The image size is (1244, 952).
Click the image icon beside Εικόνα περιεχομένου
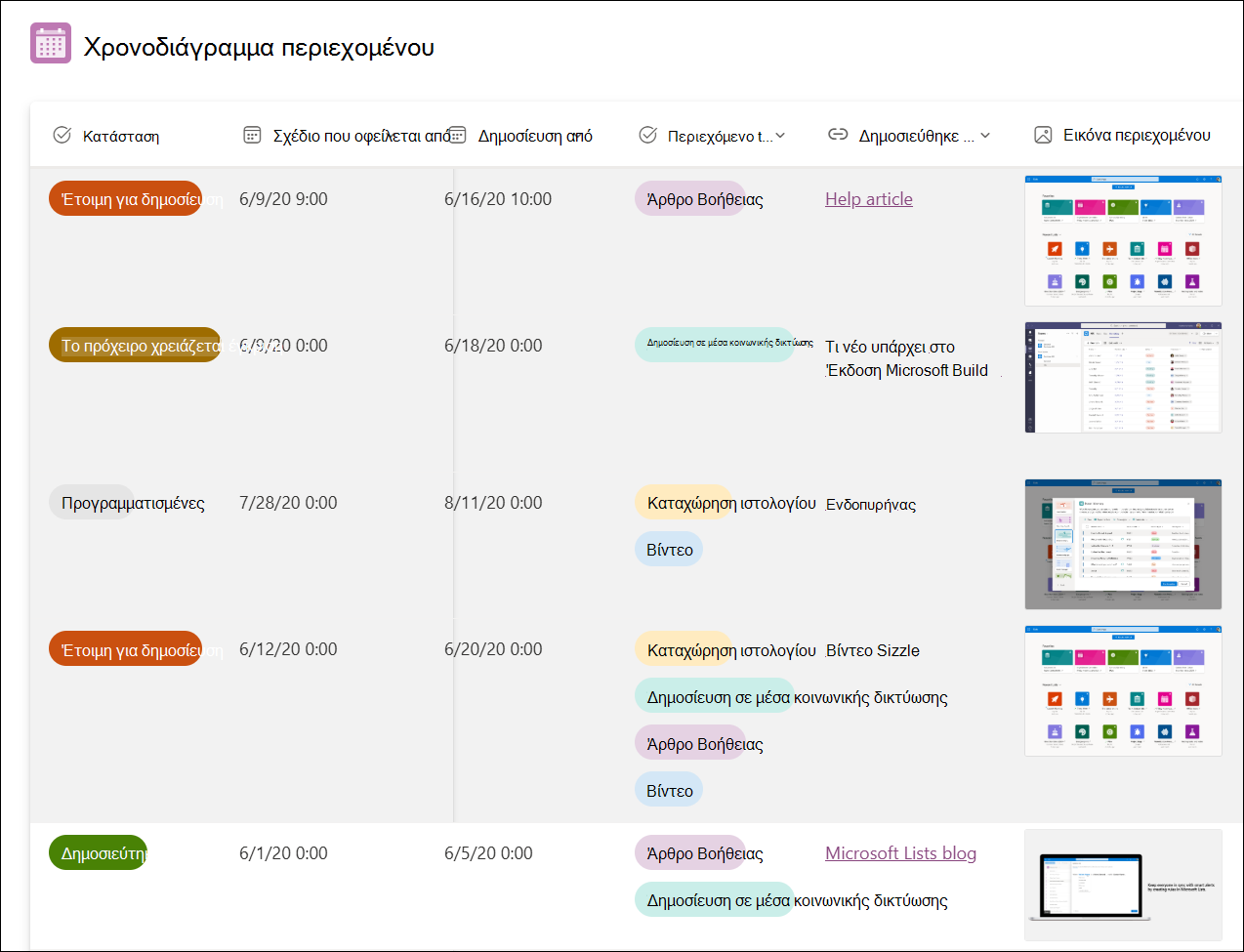pos(1043,135)
